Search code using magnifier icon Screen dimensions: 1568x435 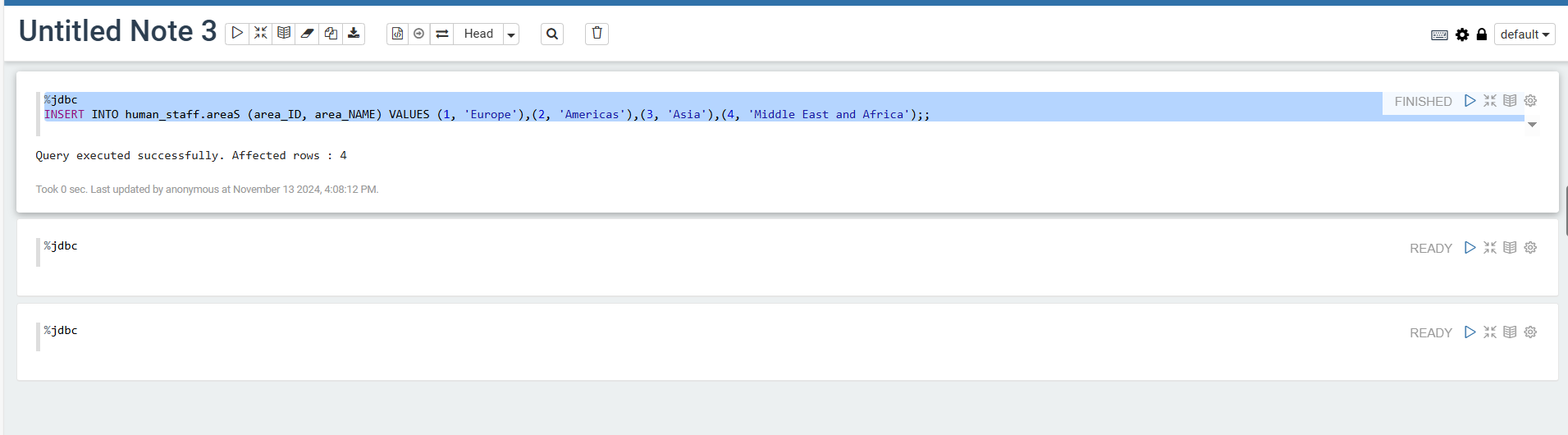[x=552, y=34]
